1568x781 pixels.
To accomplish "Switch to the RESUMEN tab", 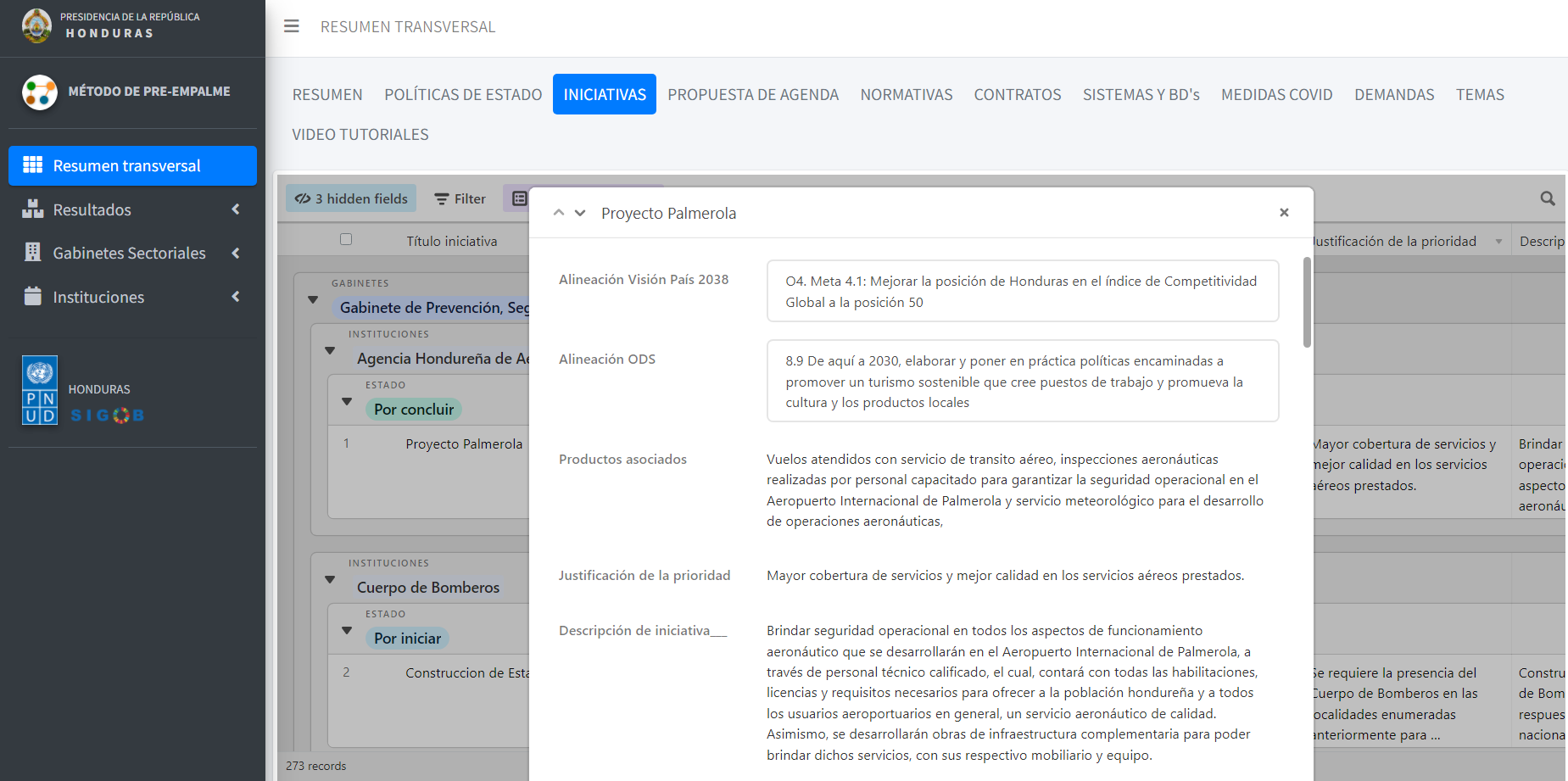I will [x=327, y=94].
